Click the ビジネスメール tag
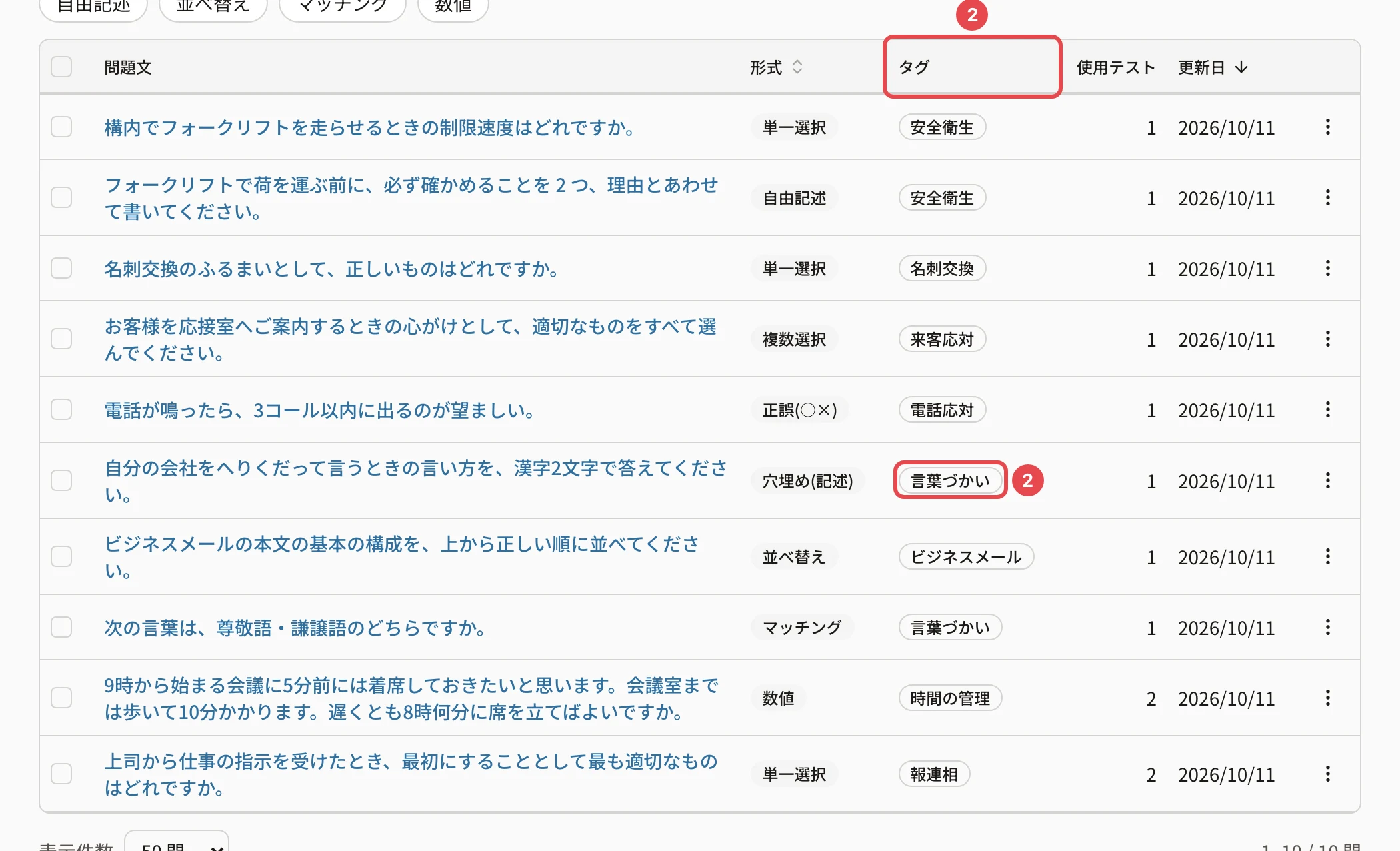 click(x=966, y=556)
